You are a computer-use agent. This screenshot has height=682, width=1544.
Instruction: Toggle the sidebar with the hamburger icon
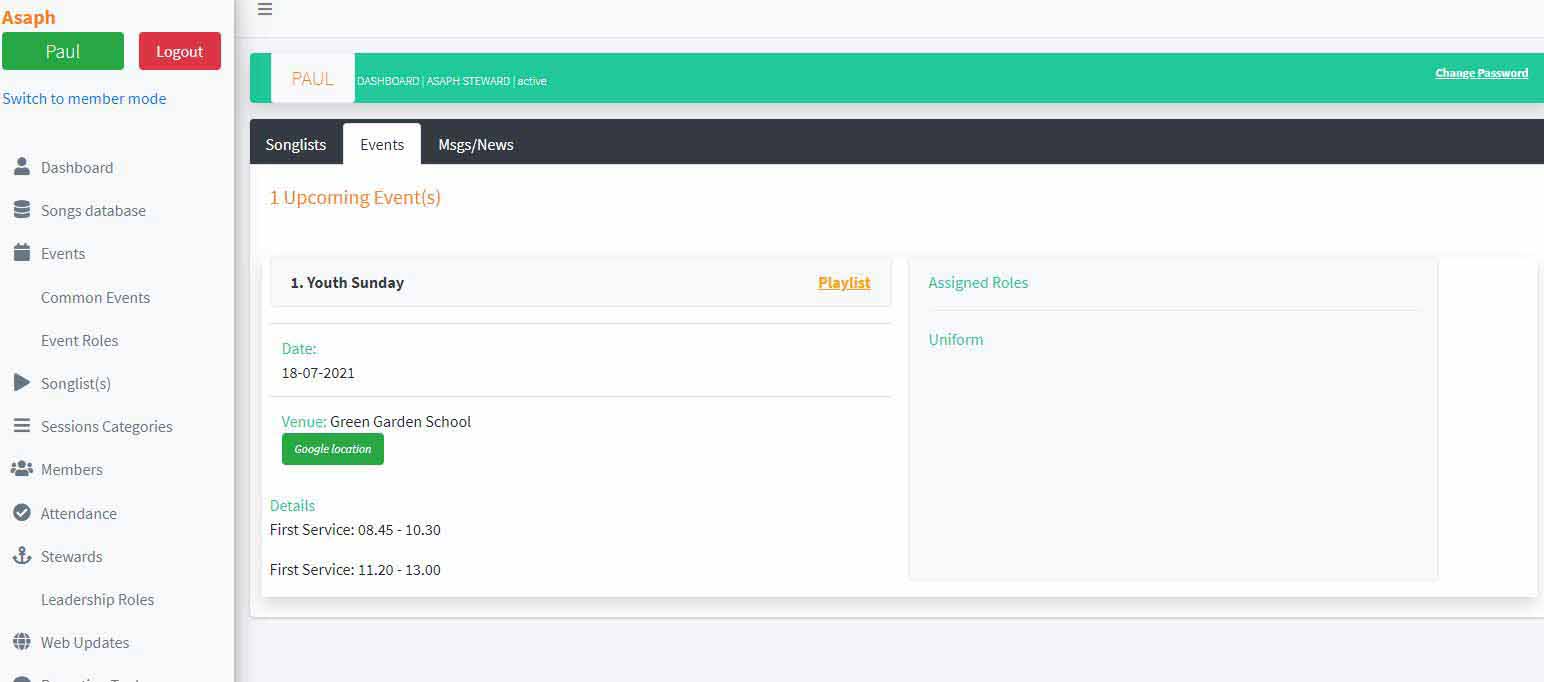click(264, 9)
